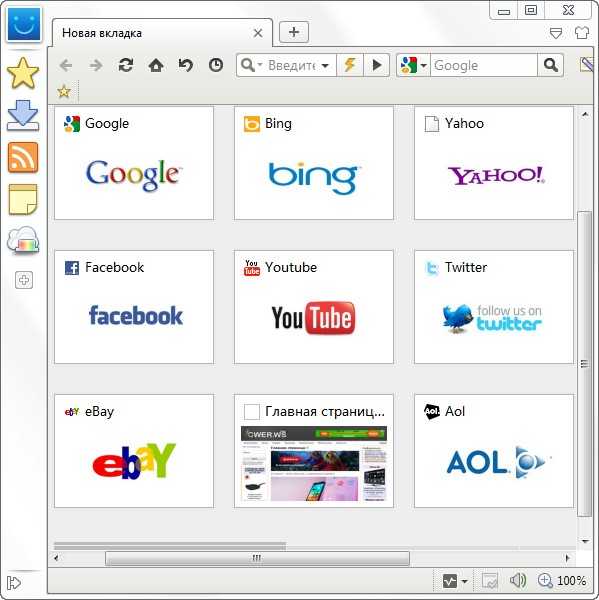
Task: Open the Facebook quick access tile
Action: click(x=134, y=307)
